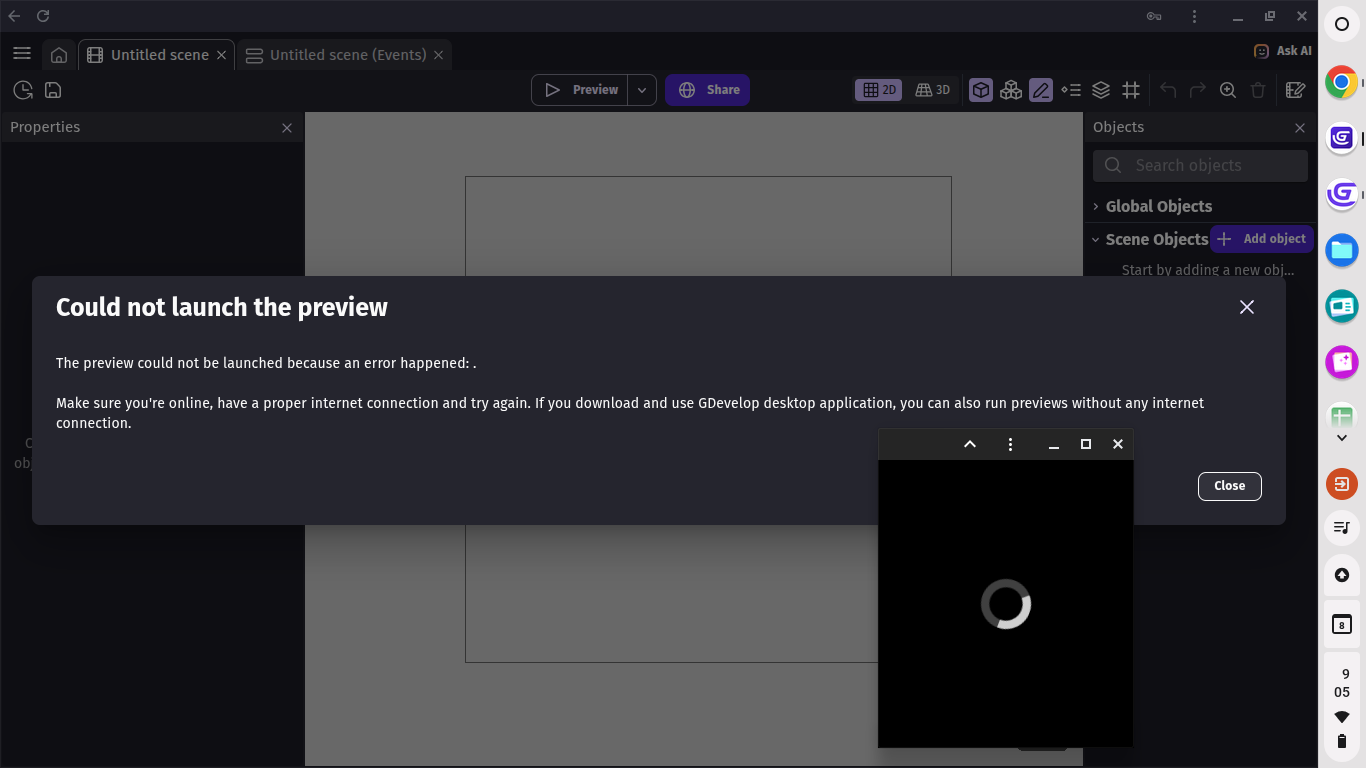Switch to Untitled scene (Events) tab
1366x768 pixels.
347,55
